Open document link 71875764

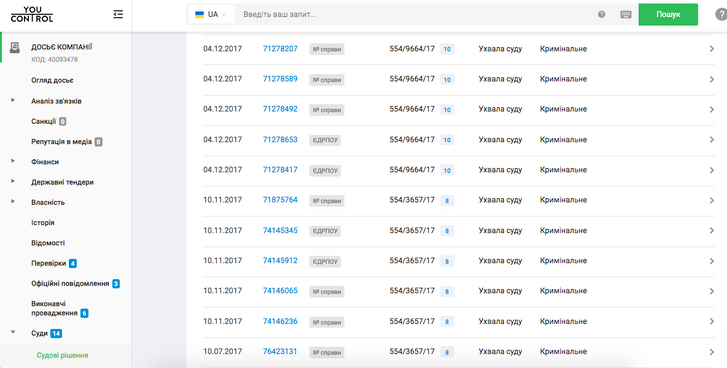point(280,200)
